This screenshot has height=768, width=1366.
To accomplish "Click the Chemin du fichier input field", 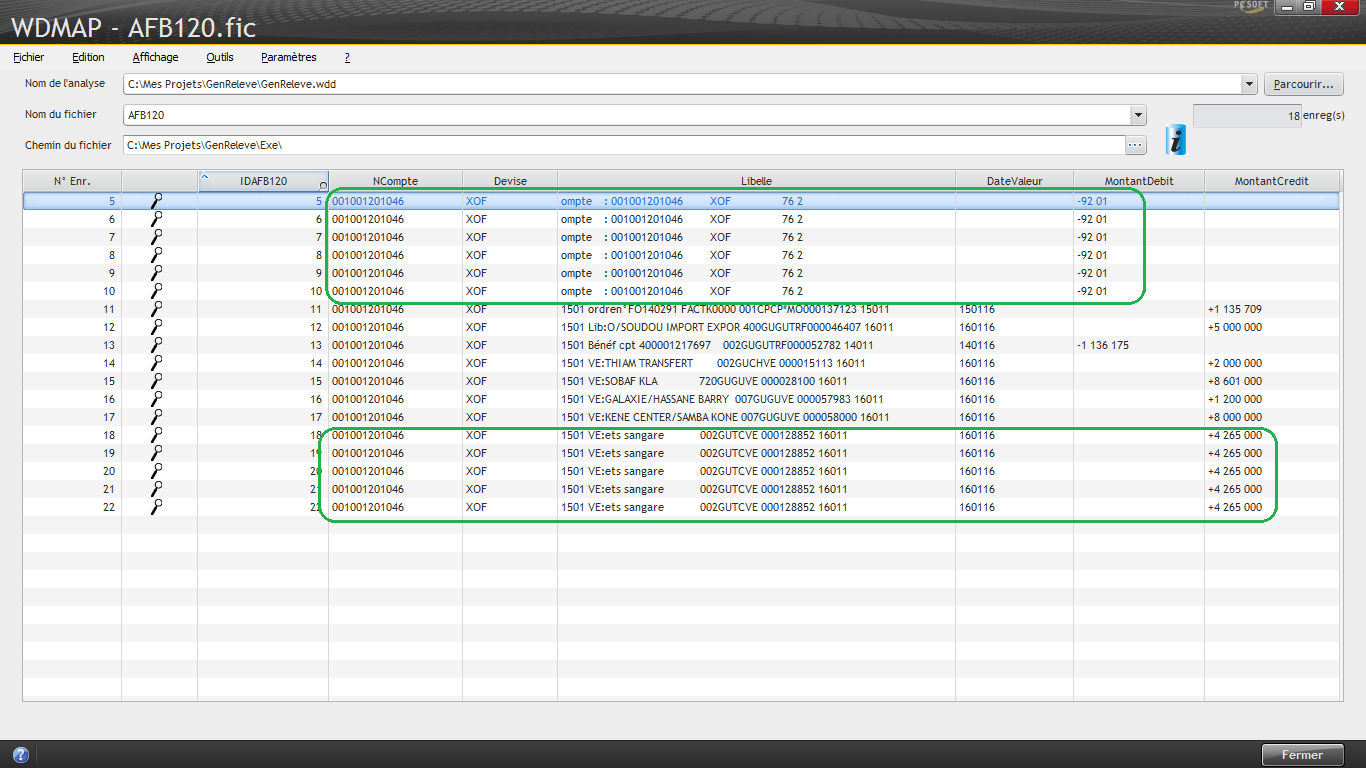I will pos(623,145).
